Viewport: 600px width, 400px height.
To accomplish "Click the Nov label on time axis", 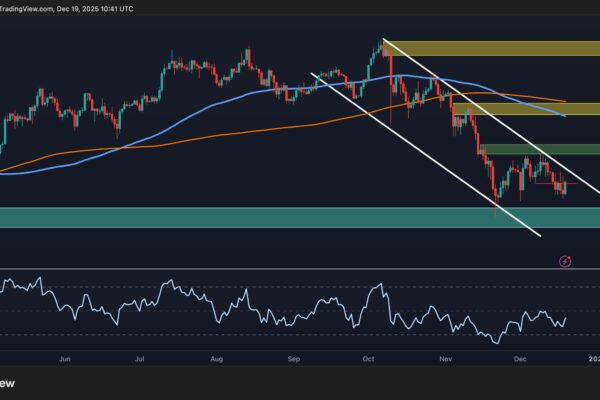I will pos(446,356).
